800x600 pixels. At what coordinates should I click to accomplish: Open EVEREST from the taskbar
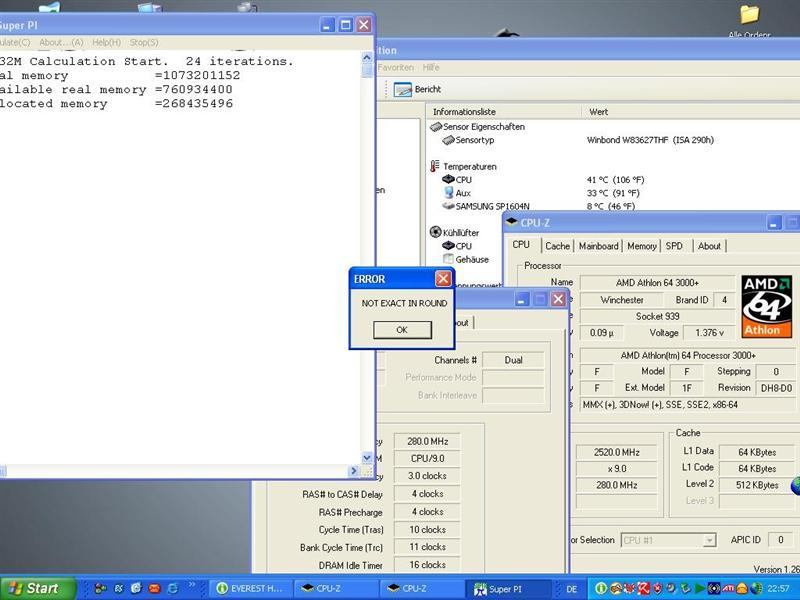pyautogui.click(x=252, y=589)
